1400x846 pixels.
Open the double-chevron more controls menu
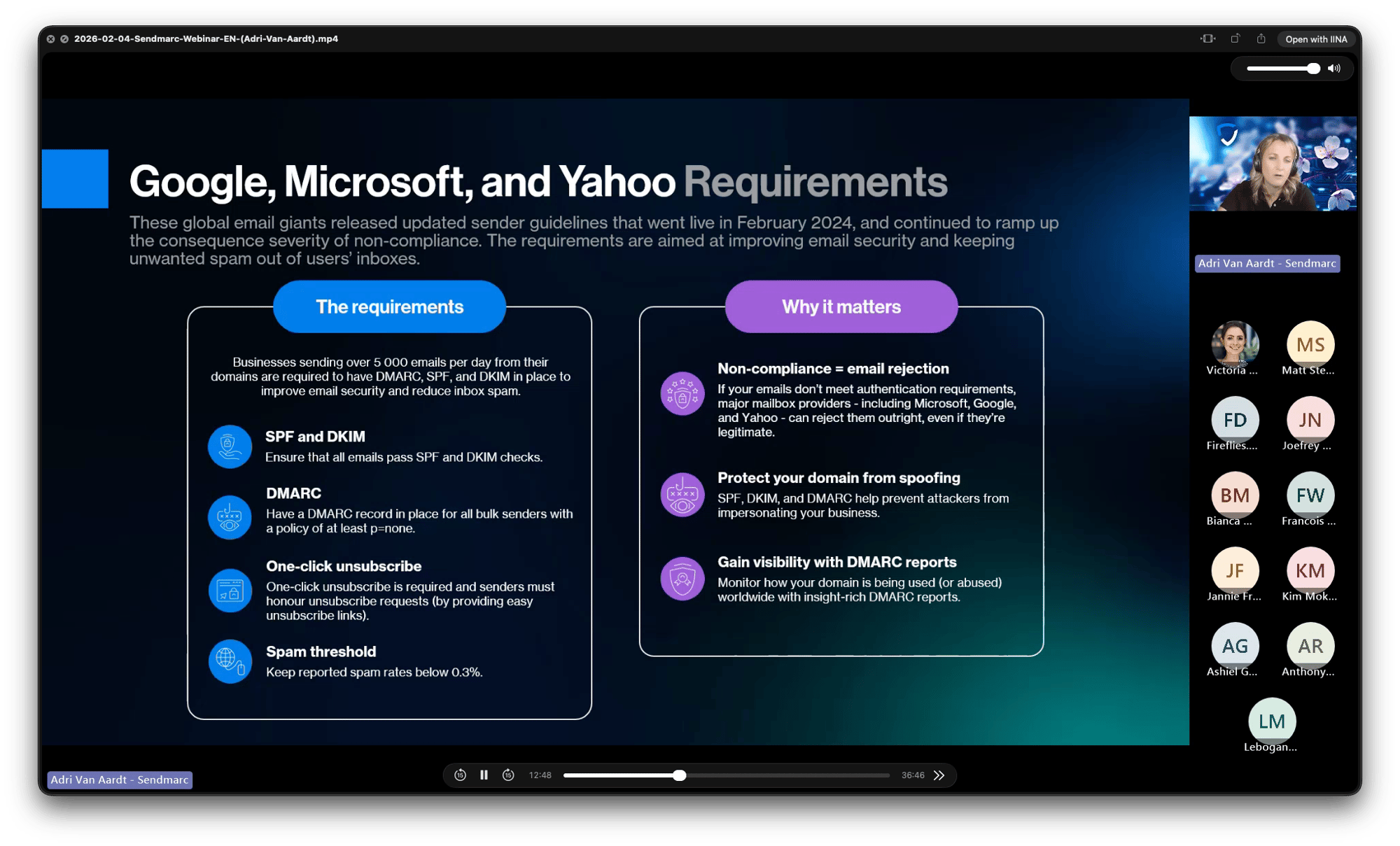[939, 775]
